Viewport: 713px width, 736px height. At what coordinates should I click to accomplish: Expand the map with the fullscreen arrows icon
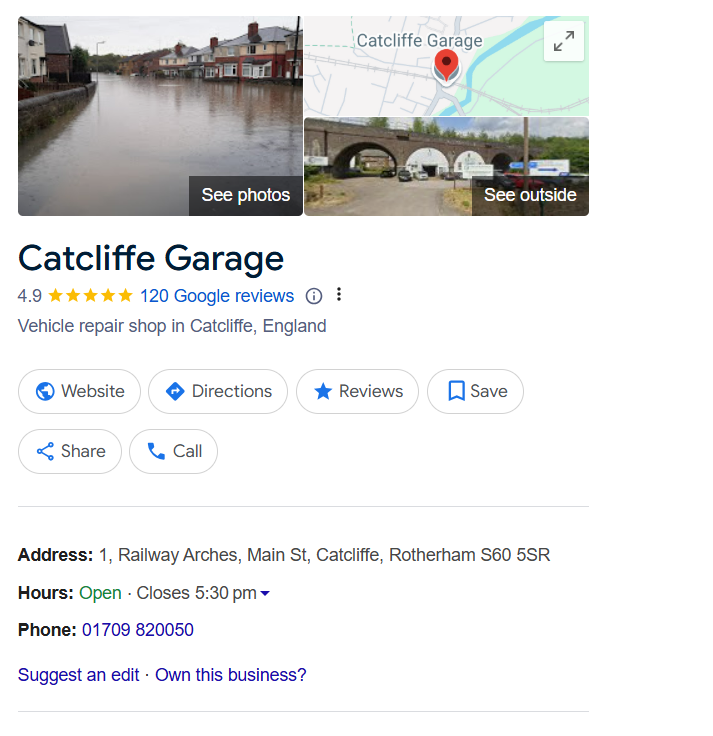click(x=564, y=41)
